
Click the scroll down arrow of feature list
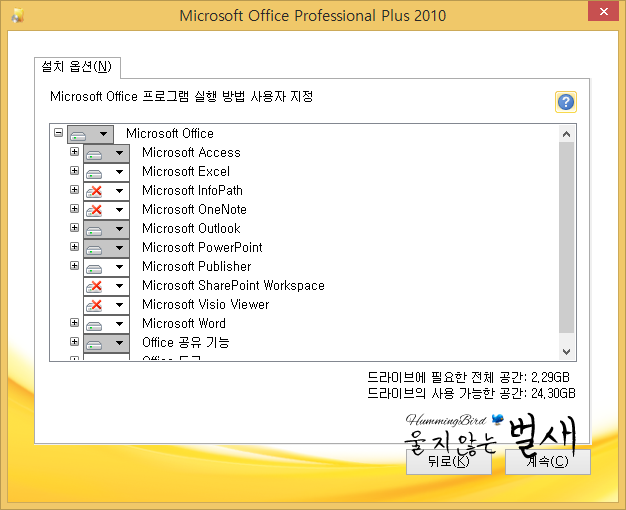pos(566,352)
